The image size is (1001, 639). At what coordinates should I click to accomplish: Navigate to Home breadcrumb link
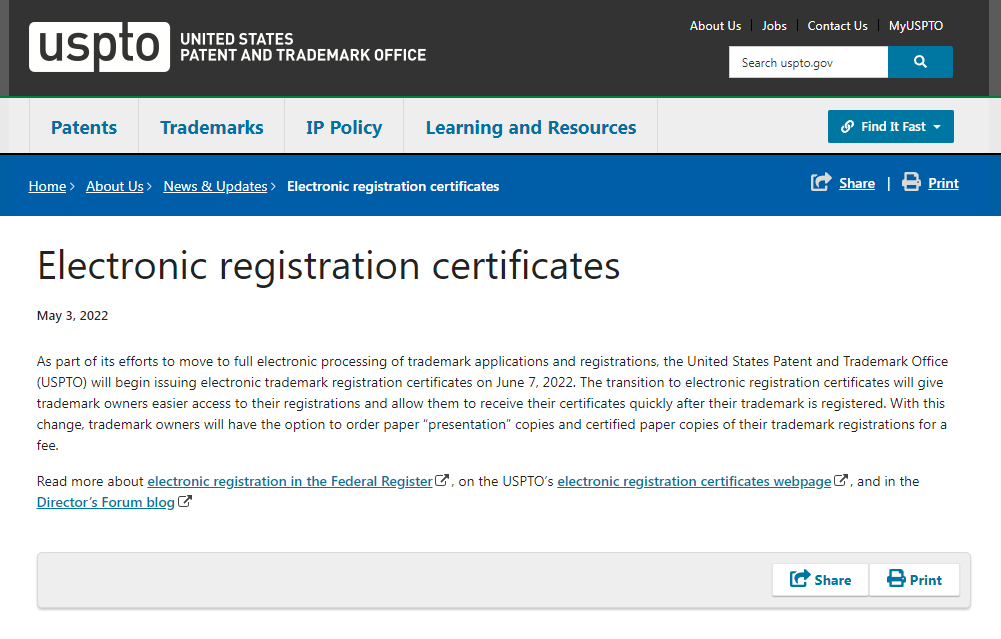tap(47, 186)
